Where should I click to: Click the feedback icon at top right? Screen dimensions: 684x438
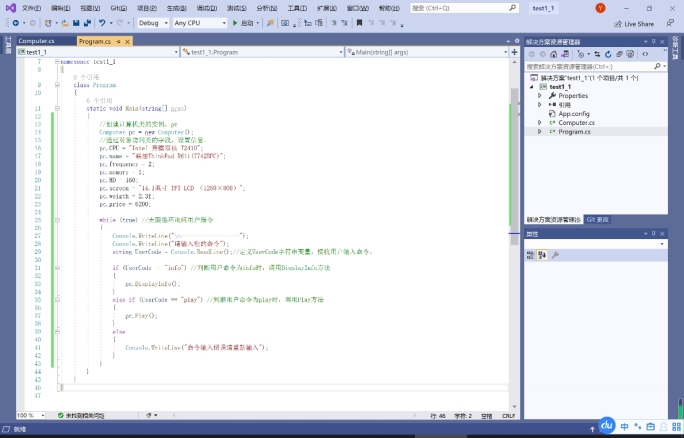[670, 23]
